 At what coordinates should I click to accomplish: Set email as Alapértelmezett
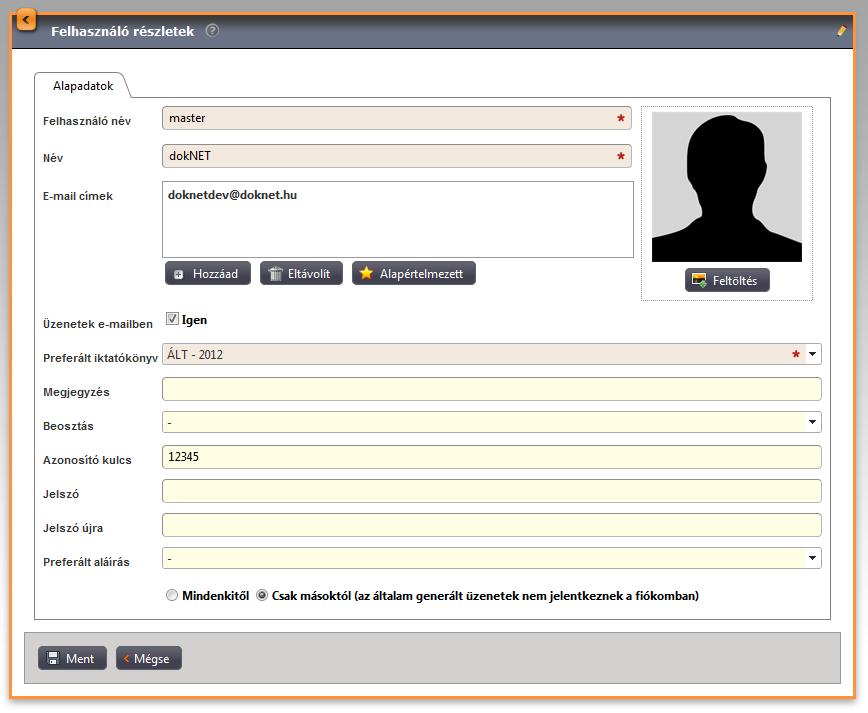click(414, 273)
